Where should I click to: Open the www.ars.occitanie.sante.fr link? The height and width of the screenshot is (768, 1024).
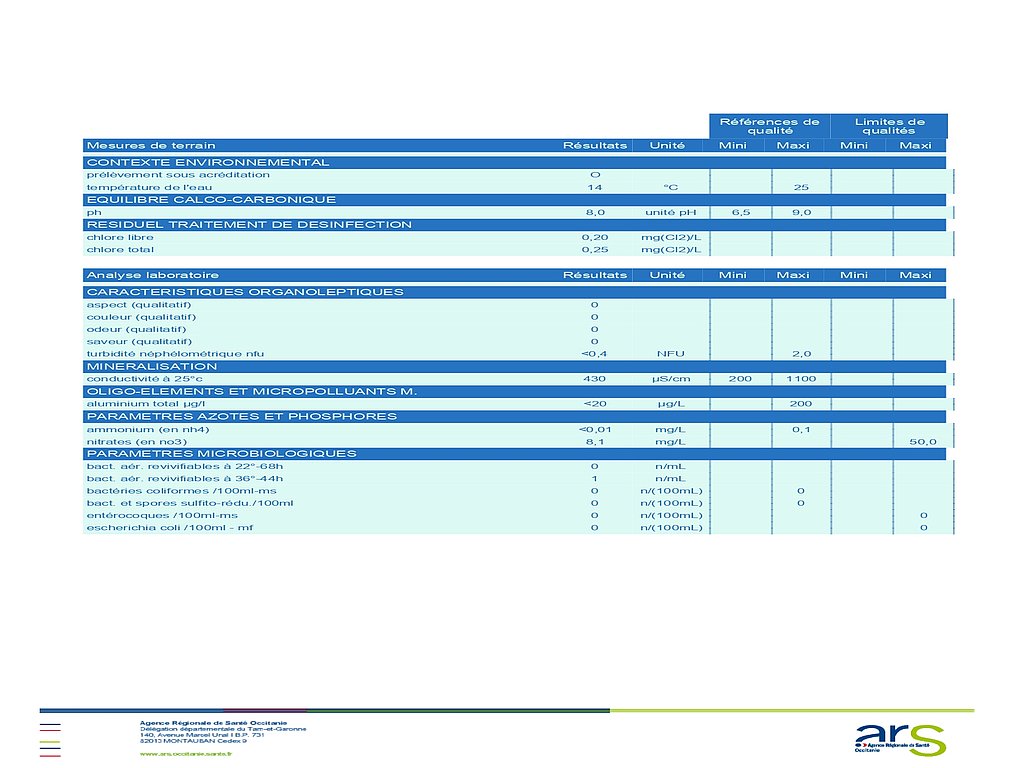tap(185, 754)
